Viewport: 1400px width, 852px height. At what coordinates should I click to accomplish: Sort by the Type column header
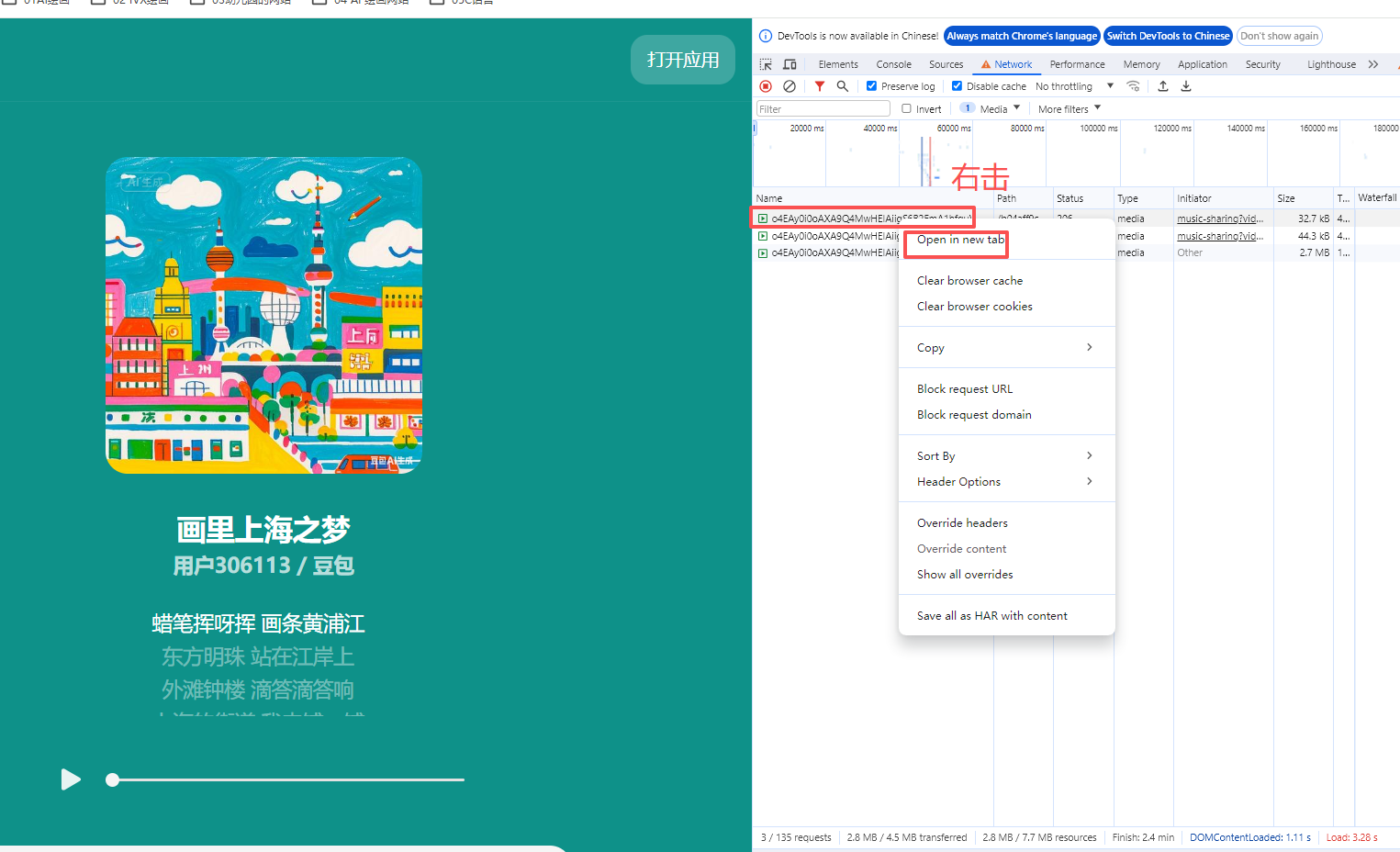[1143, 198]
